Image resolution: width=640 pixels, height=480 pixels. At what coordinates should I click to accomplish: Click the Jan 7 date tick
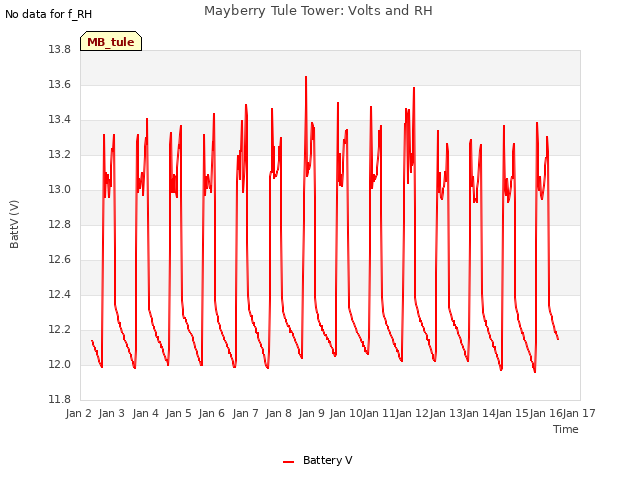pyautogui.click(x=245, y=413)
